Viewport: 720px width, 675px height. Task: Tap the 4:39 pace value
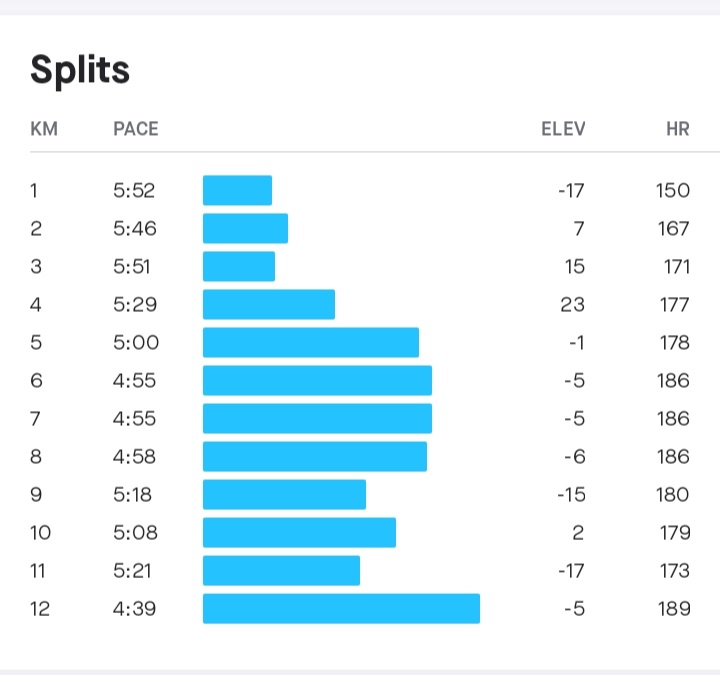(135, 609)
